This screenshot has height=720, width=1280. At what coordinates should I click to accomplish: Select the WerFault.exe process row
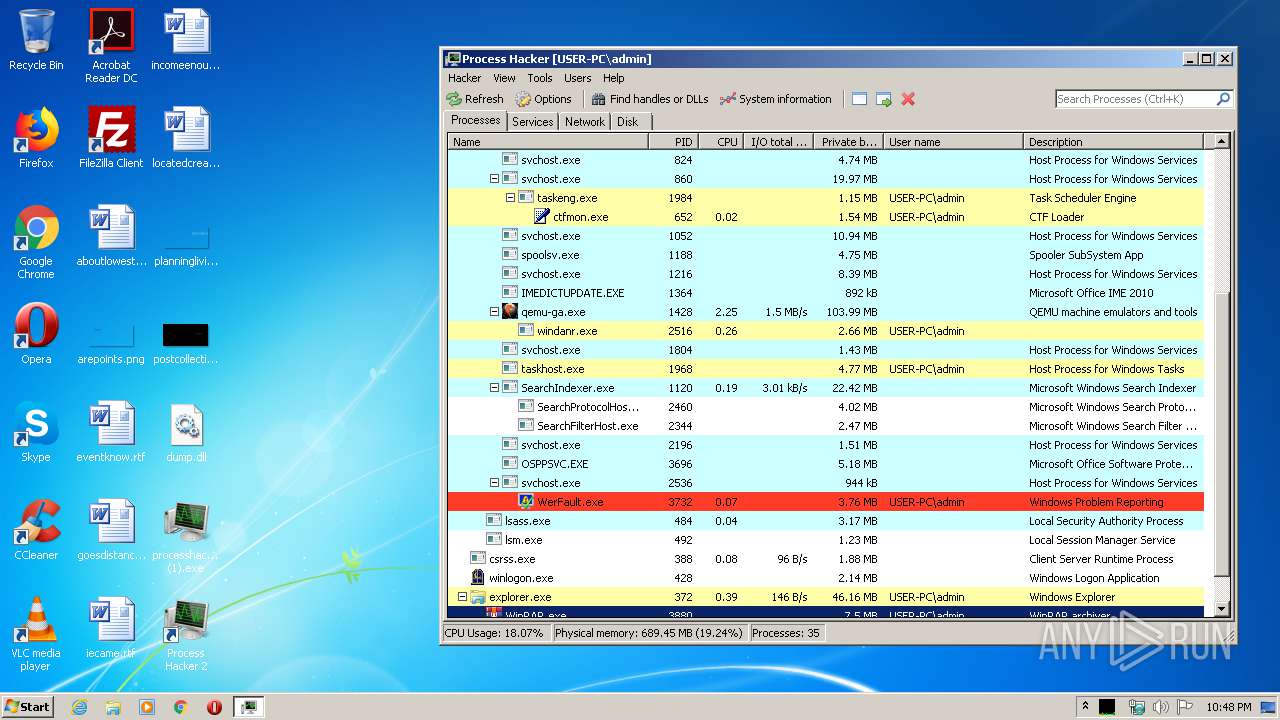(x=826, y=502)
